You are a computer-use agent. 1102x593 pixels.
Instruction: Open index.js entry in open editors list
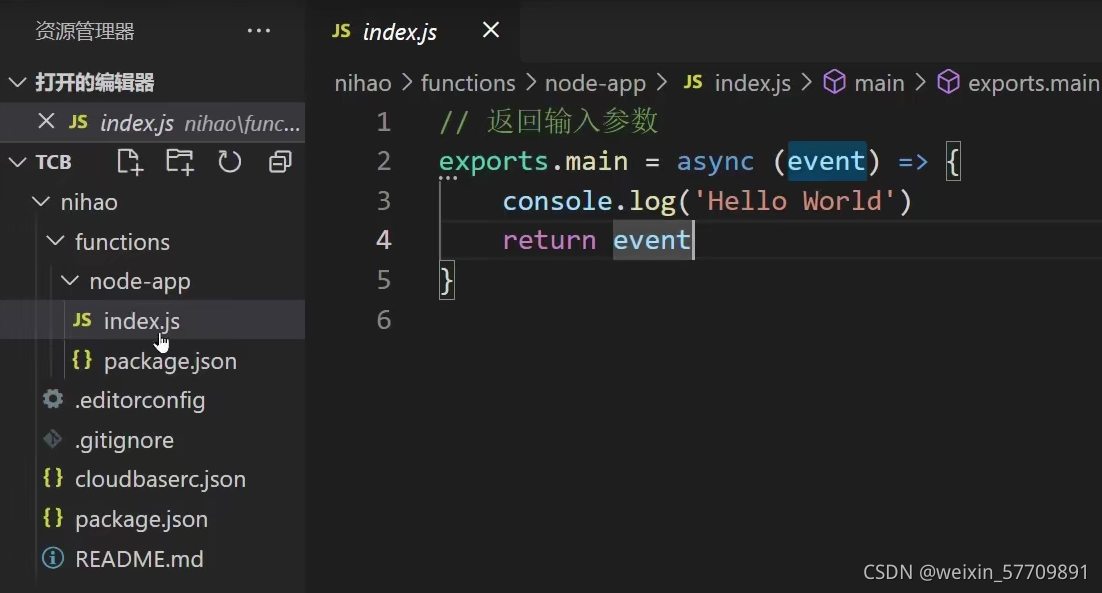click(153, 122)
